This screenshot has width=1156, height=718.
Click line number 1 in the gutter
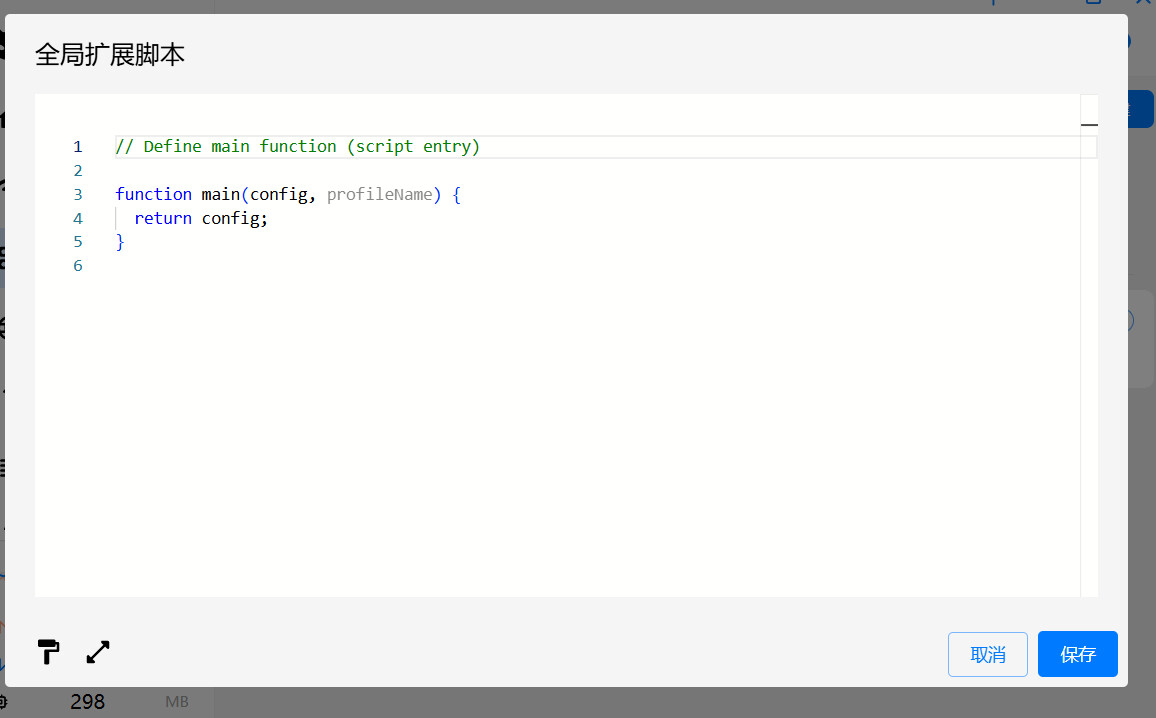[78, 147]
